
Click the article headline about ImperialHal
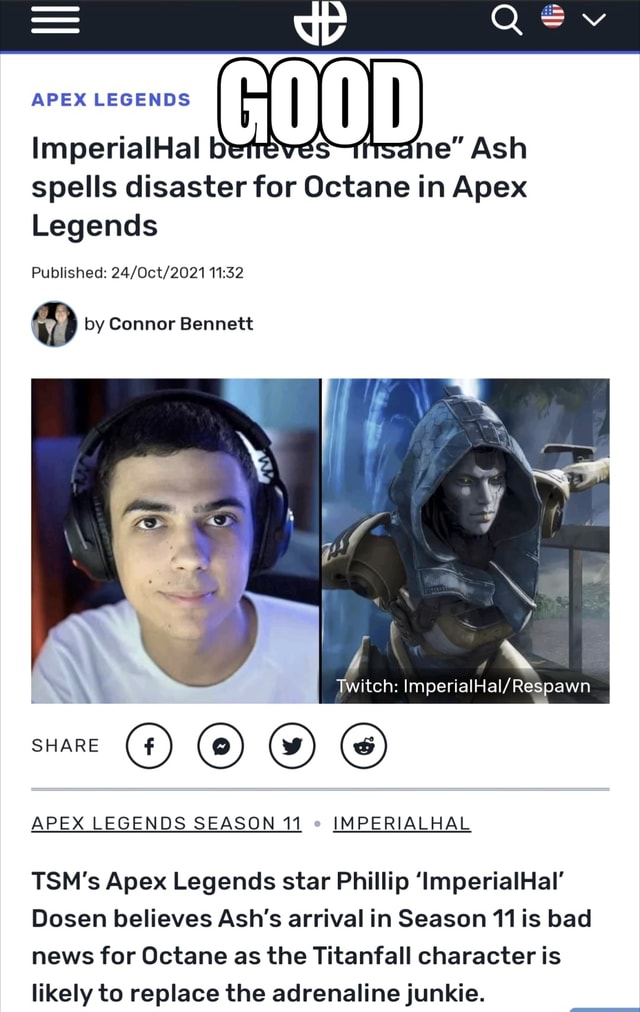(279, 187)
